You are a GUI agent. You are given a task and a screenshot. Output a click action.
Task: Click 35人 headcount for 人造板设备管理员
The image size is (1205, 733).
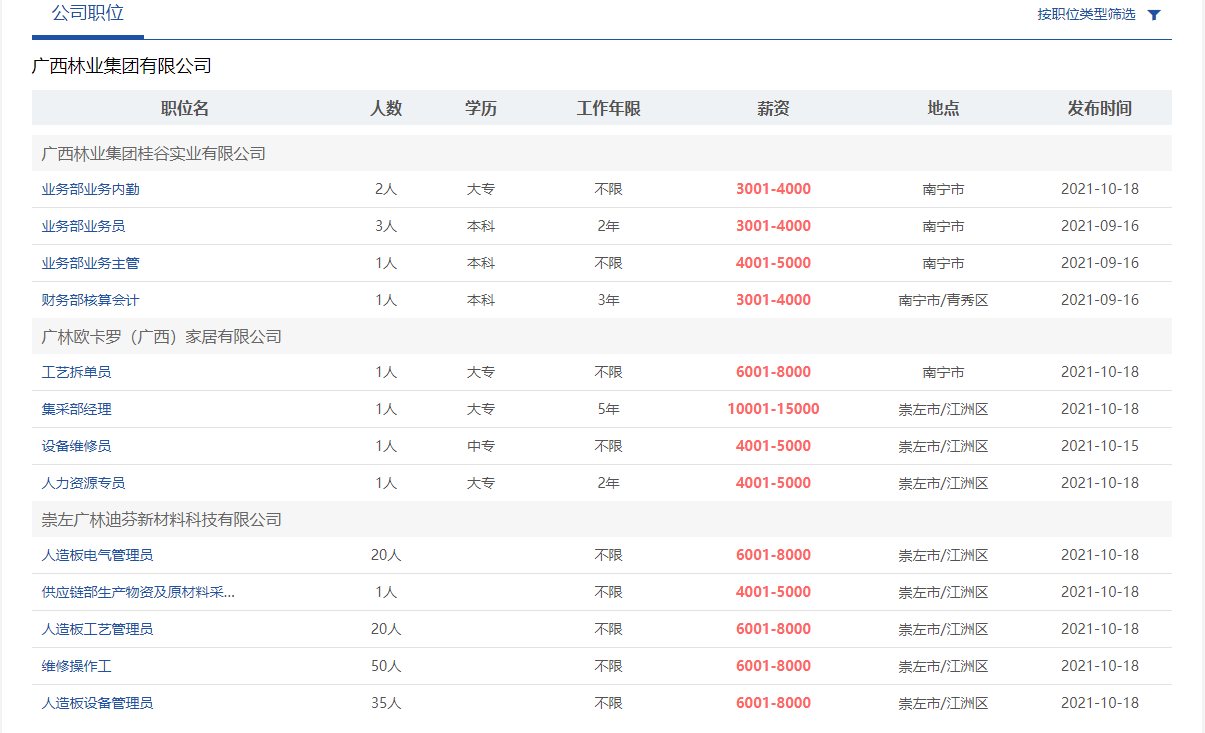(386, 703)
